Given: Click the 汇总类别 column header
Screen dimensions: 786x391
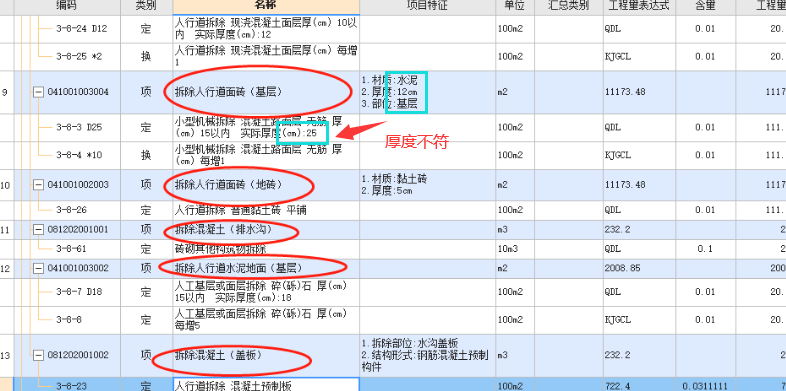Looking at the screenshot, I should 568,6.
